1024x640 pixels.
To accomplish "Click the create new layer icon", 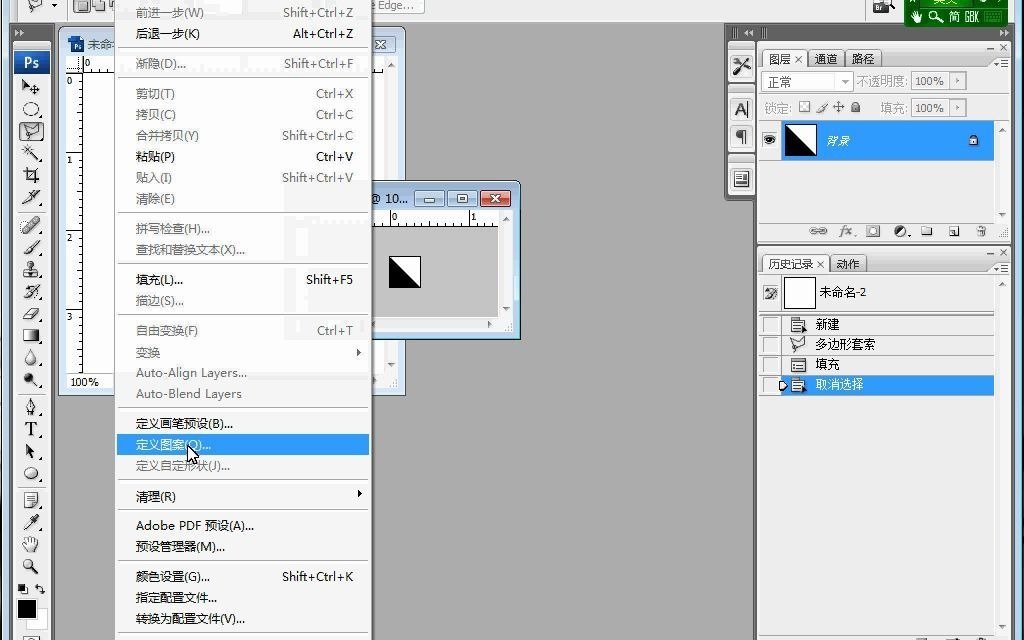I will (x=954, y=231).
